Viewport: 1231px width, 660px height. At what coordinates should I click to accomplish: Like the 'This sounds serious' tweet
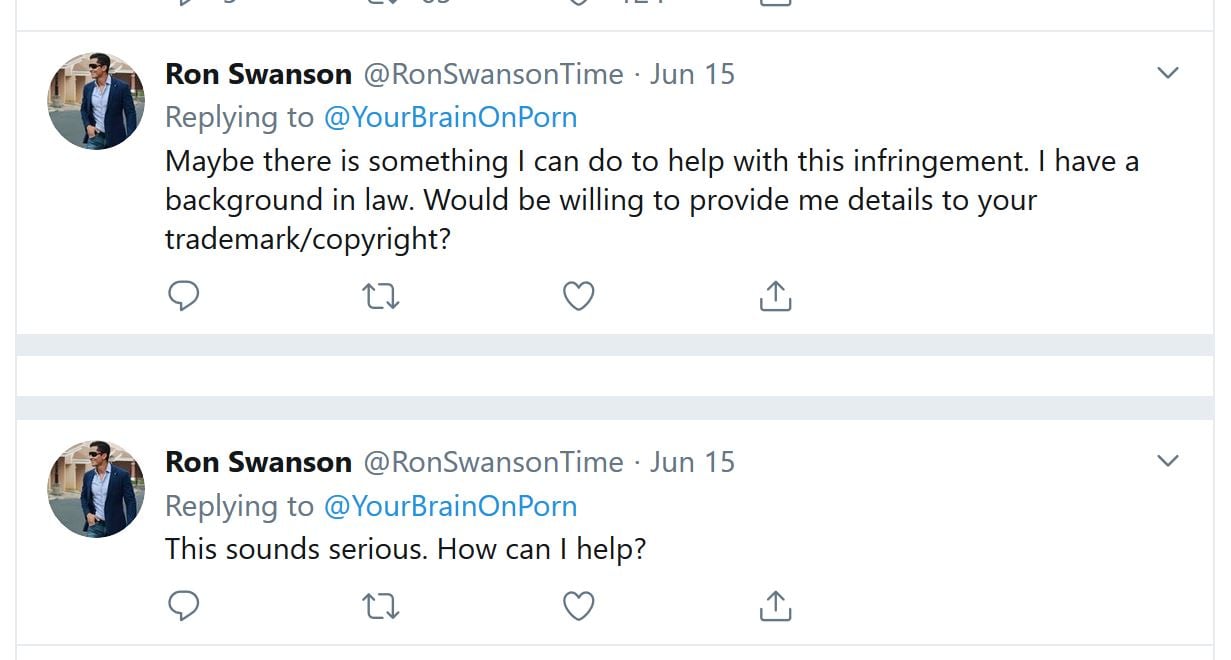click(579, 606)
